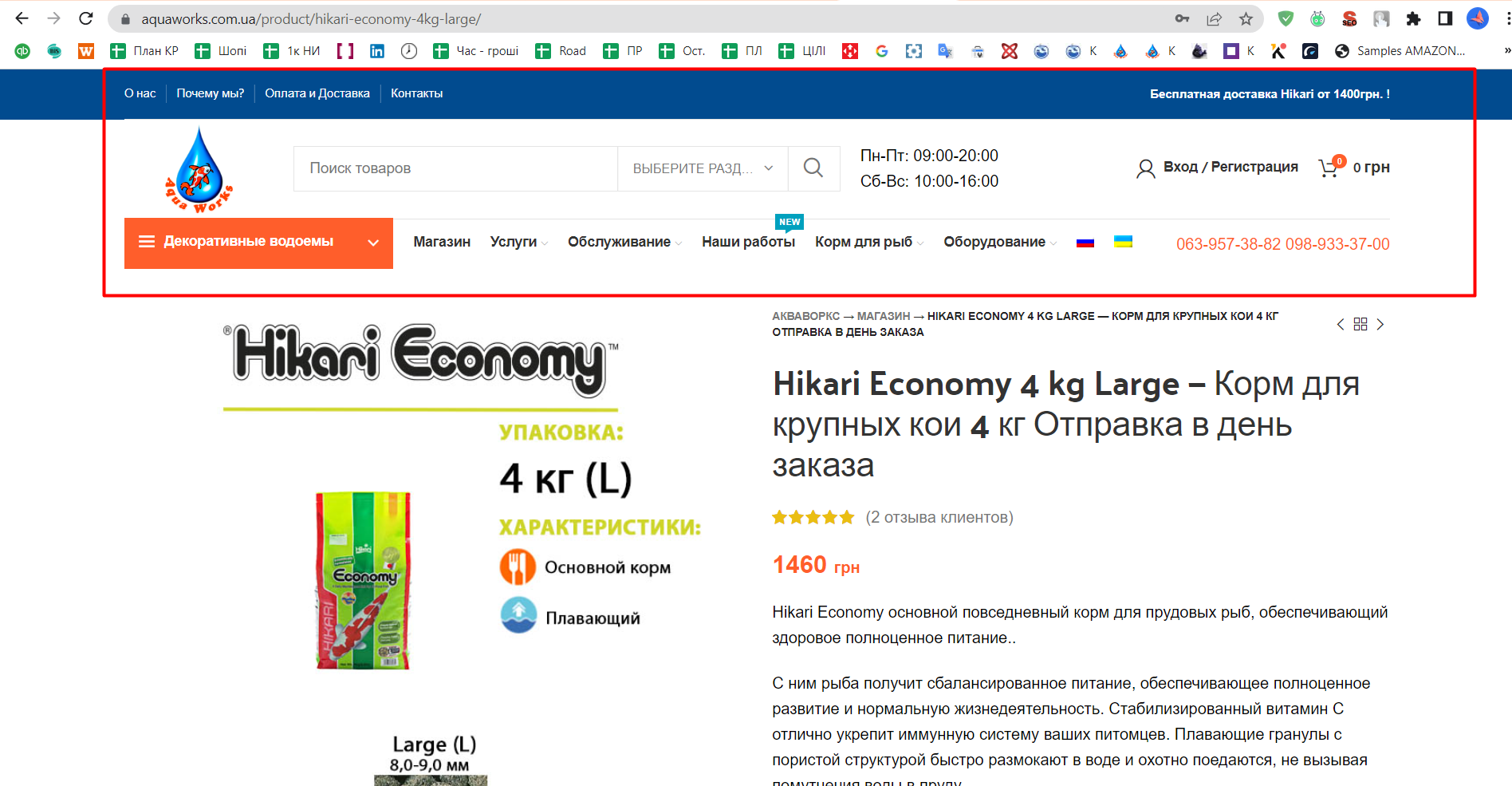Open the Оплата и Доставка page
Screen dimensions: 1512x786
317,93
